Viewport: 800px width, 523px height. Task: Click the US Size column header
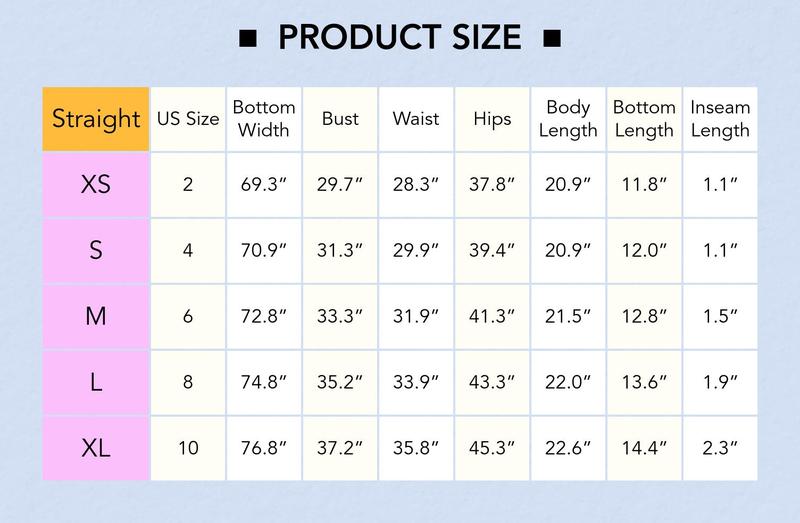[188, 119]
